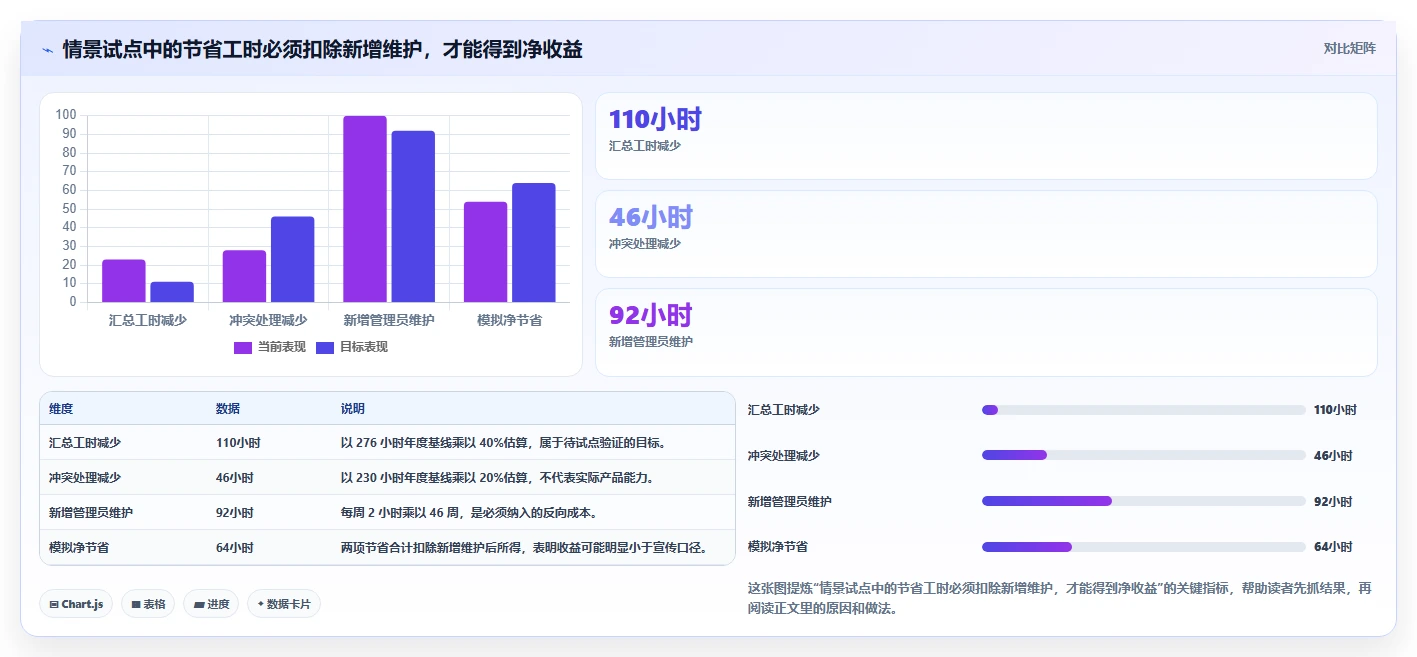This screenshot has height=657, width=1417.
Task: Click the 表格 tag chip
Action: (x=148, y=604)
